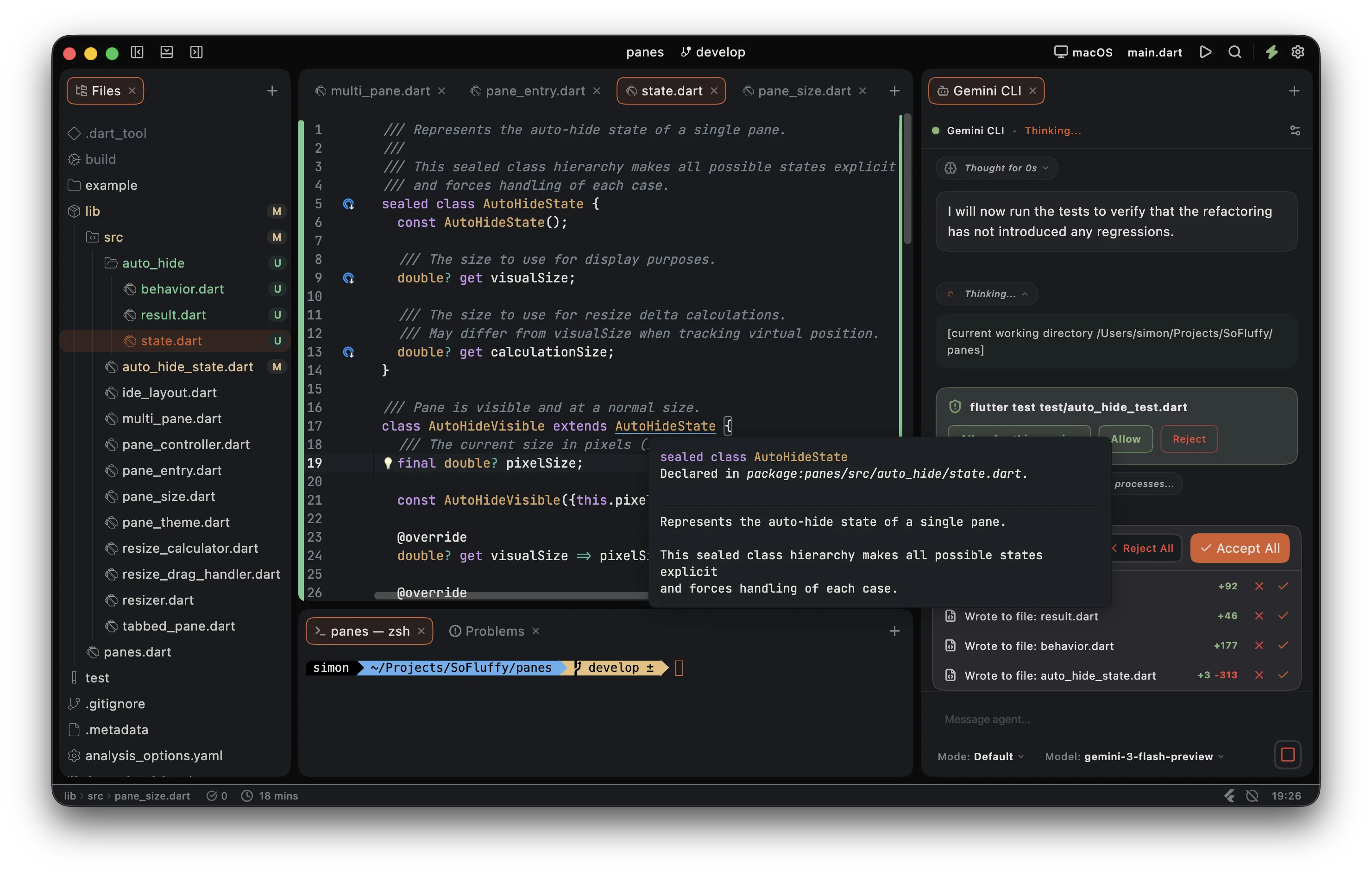The height and width of the screenshot is (875, 1372).
Task: Open the multi_pane.dart editor tab
Action: [380, 91]
